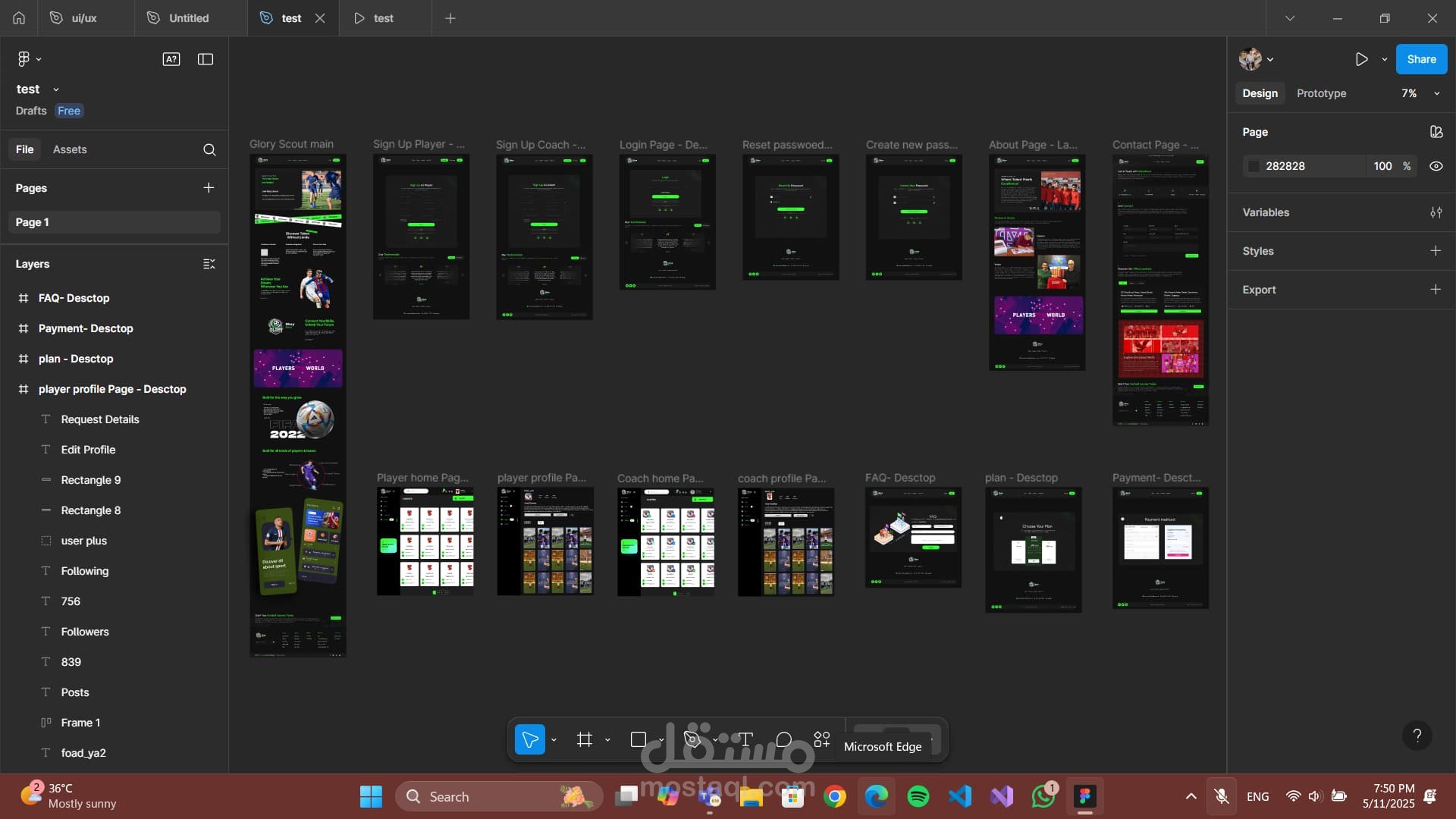Show hidden system tray icons

pos(1191,796)
